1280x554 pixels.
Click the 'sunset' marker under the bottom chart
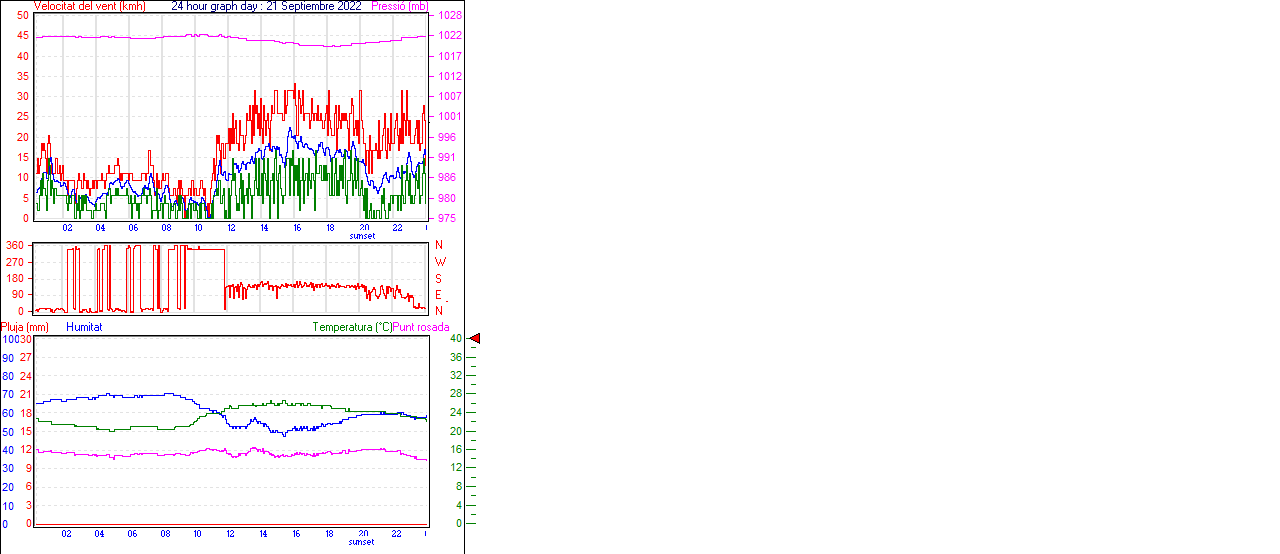point(362,542)
